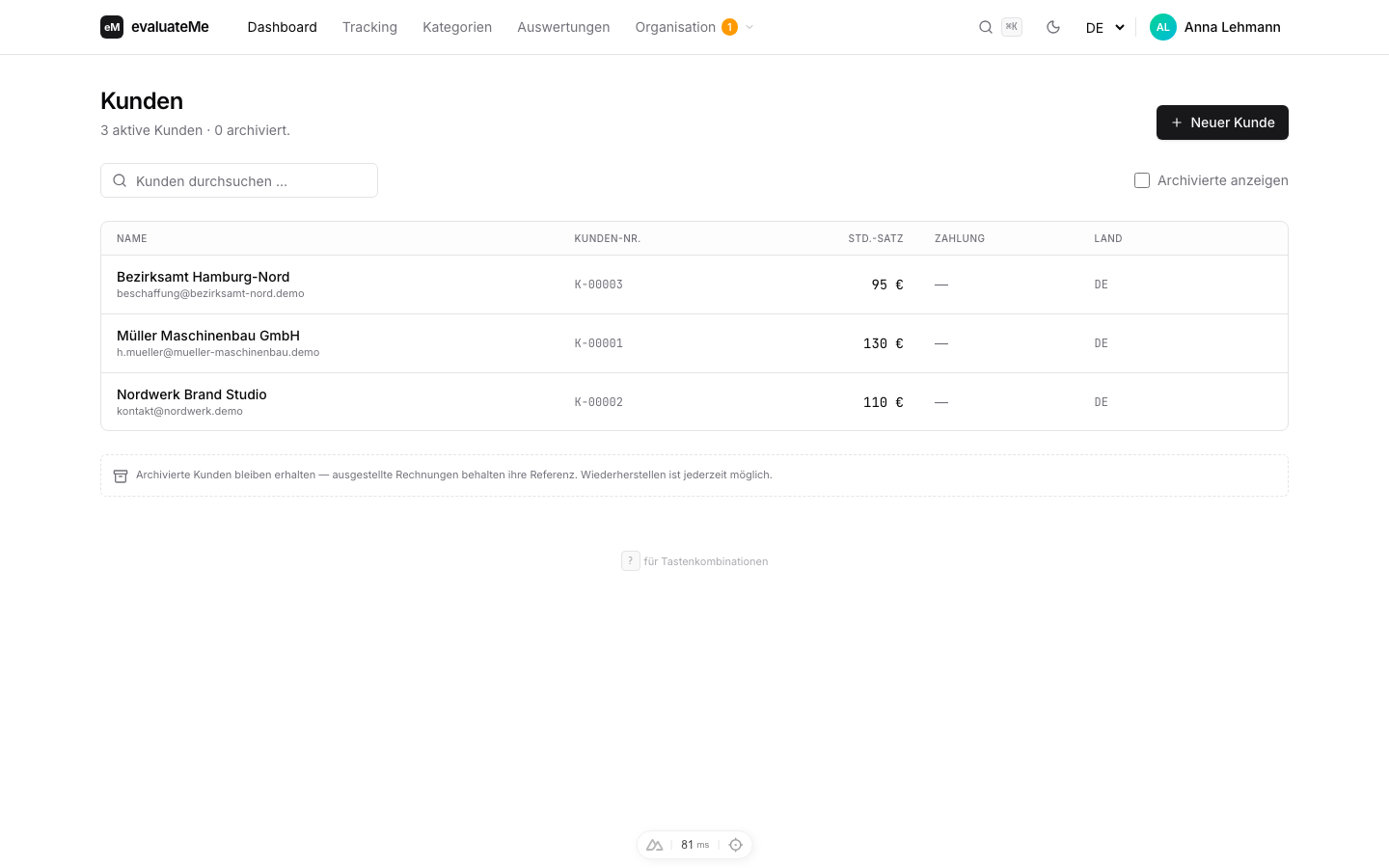Click the evaluateMe logo icon
This screenshot has height=868, width=1389.
112,27
